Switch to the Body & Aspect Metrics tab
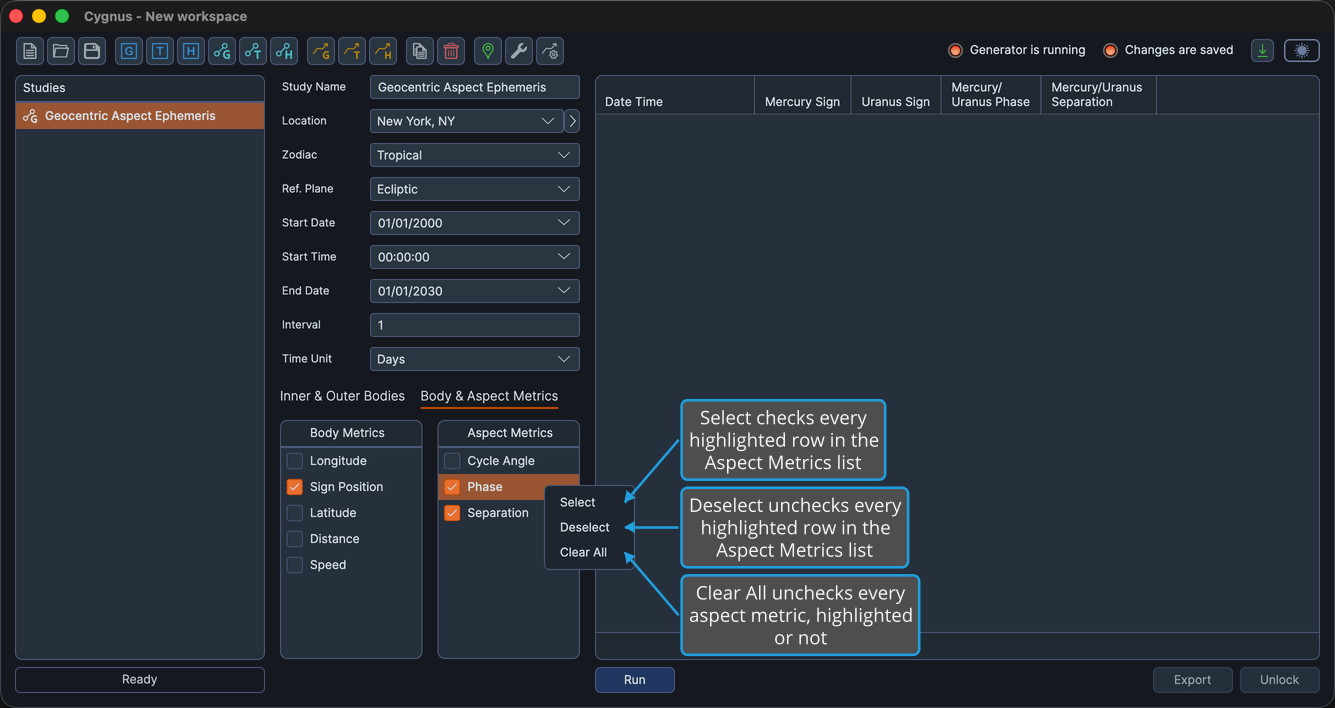Viewport: 1335px width, 708px height. [x=489, y=396]
